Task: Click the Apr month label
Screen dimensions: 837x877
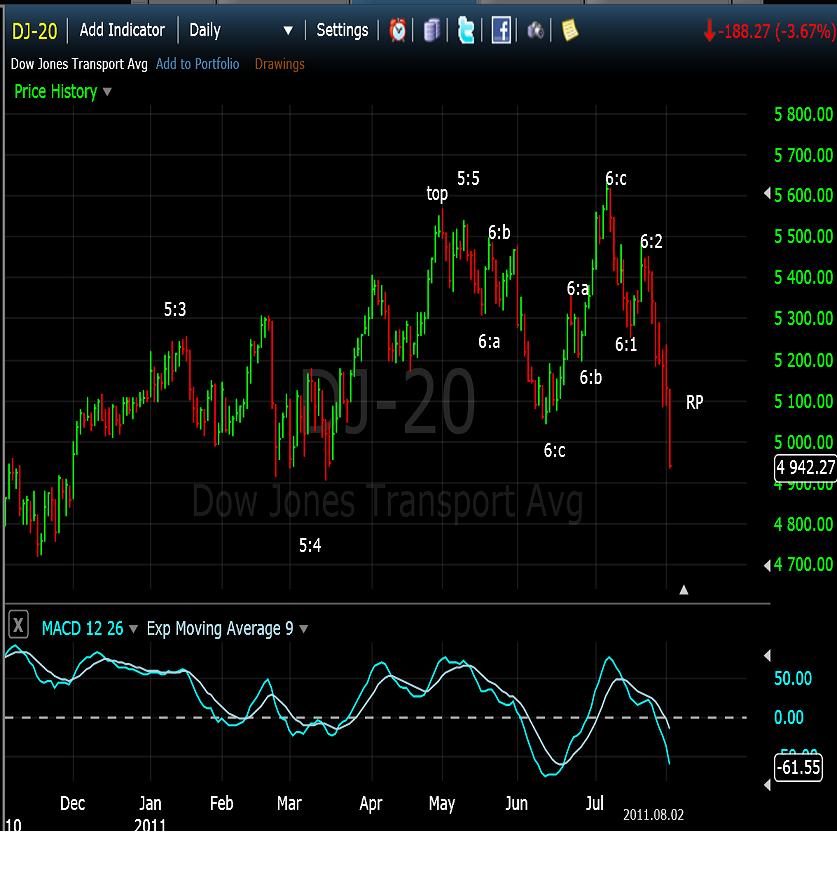Action: click(370, 804)
